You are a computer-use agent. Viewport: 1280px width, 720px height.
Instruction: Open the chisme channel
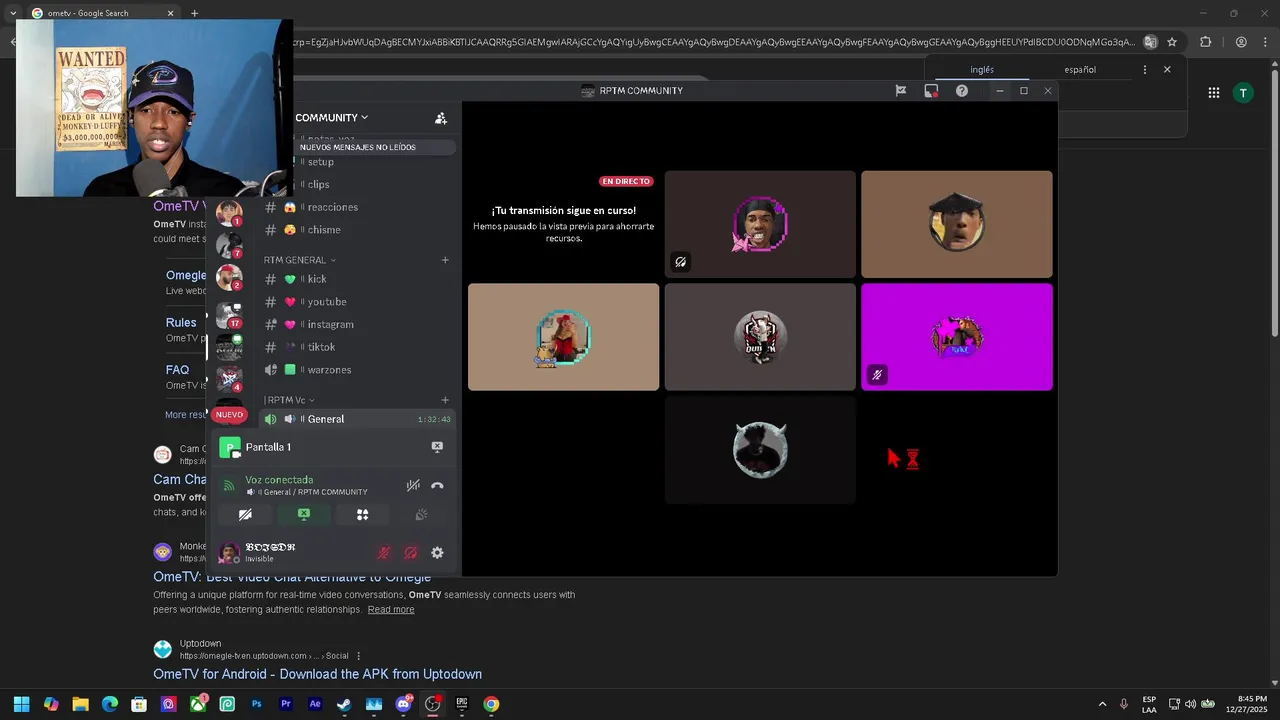[357, 230]
